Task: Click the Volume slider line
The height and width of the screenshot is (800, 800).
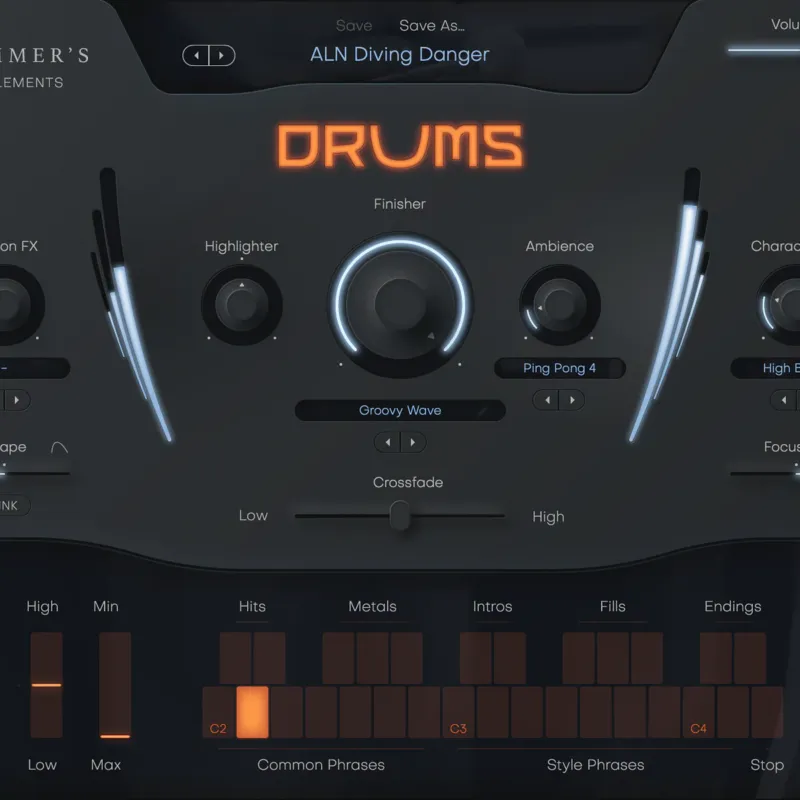Action: pos(764,50)
